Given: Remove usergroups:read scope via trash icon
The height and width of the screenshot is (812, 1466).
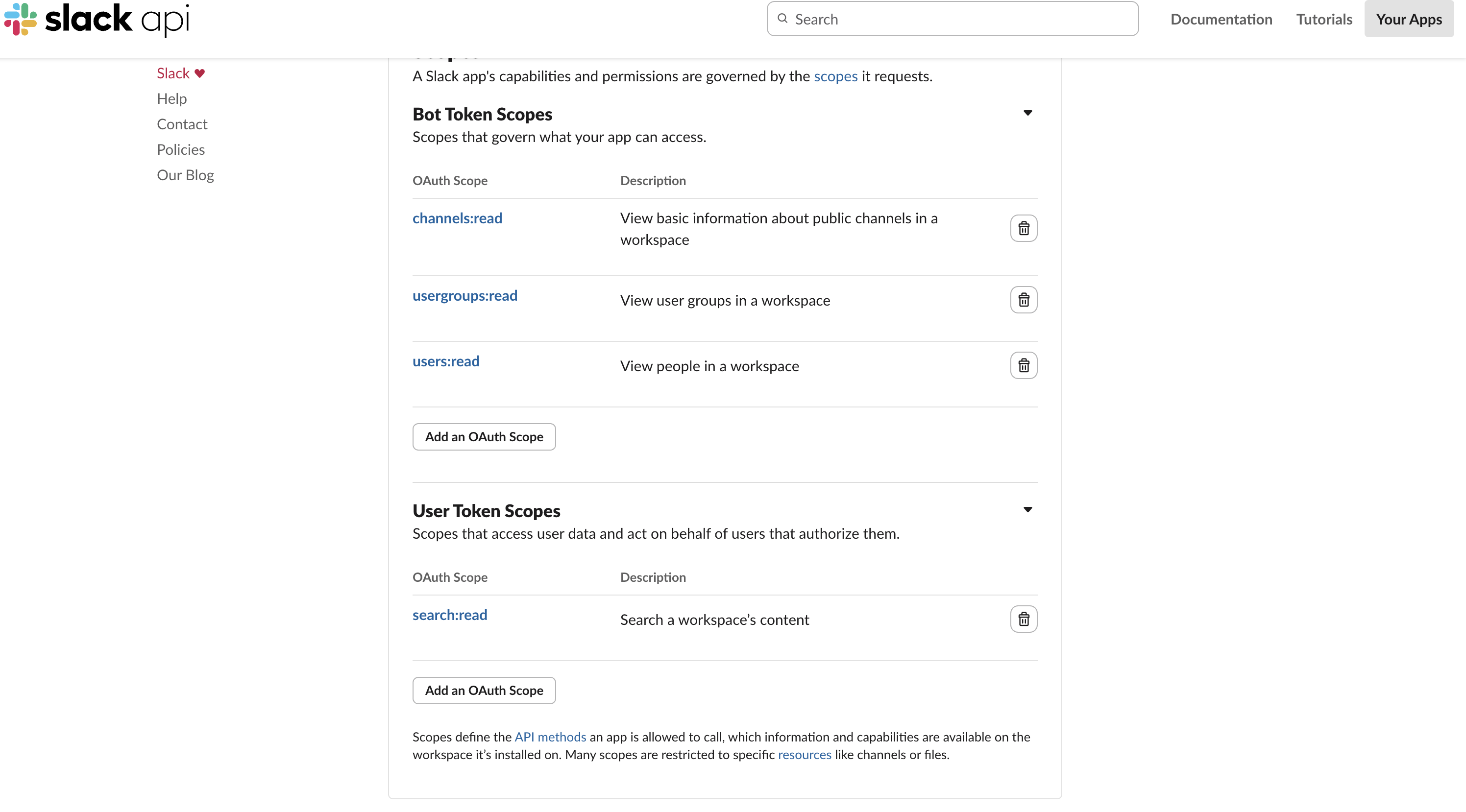Looking at the screenshot, I should click(1023, 300).
